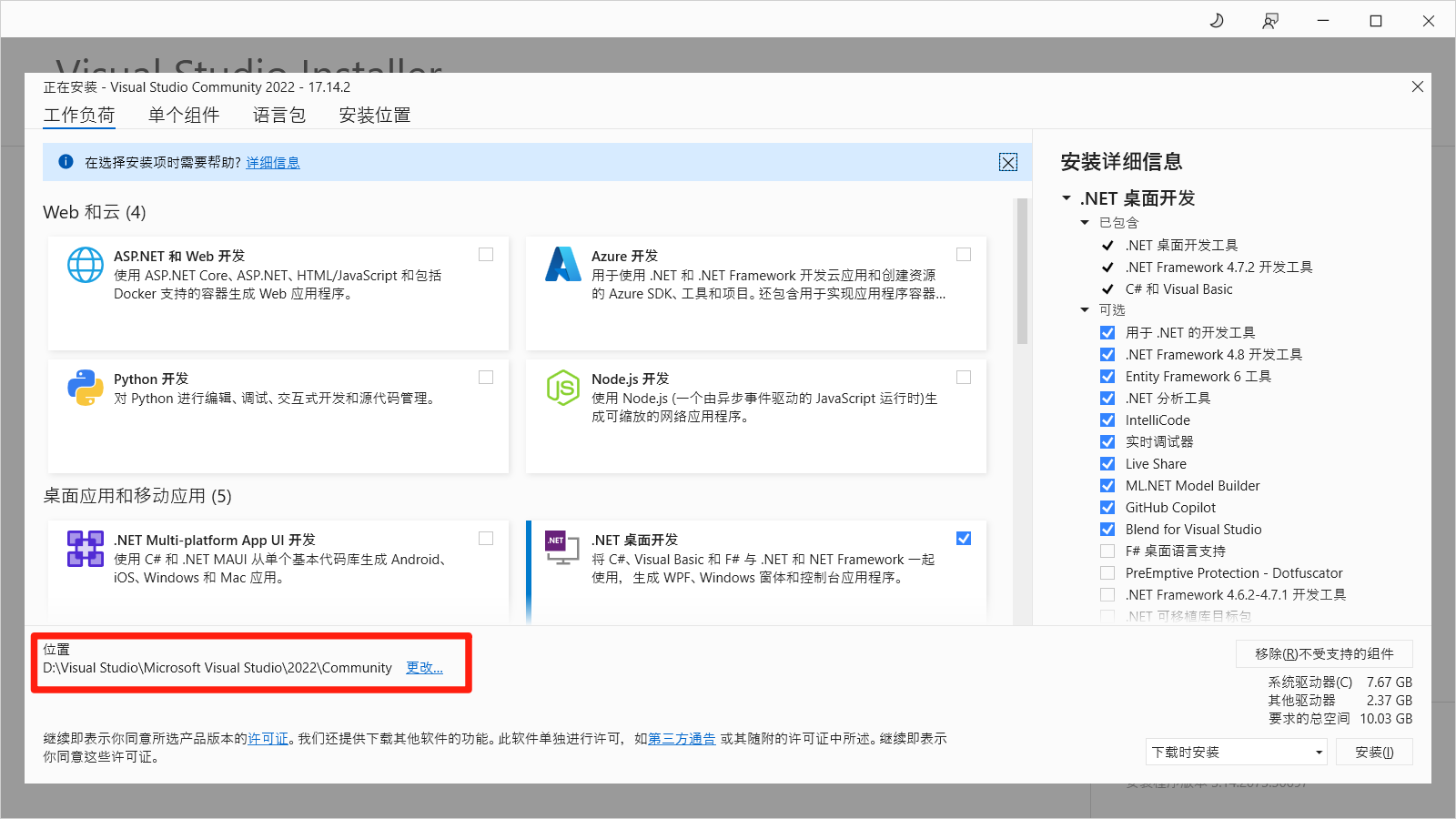The width and height of the screenshot is (1456, 819).
Task: Click the workload list vertical scrollbar
Action: (1022, 271)
